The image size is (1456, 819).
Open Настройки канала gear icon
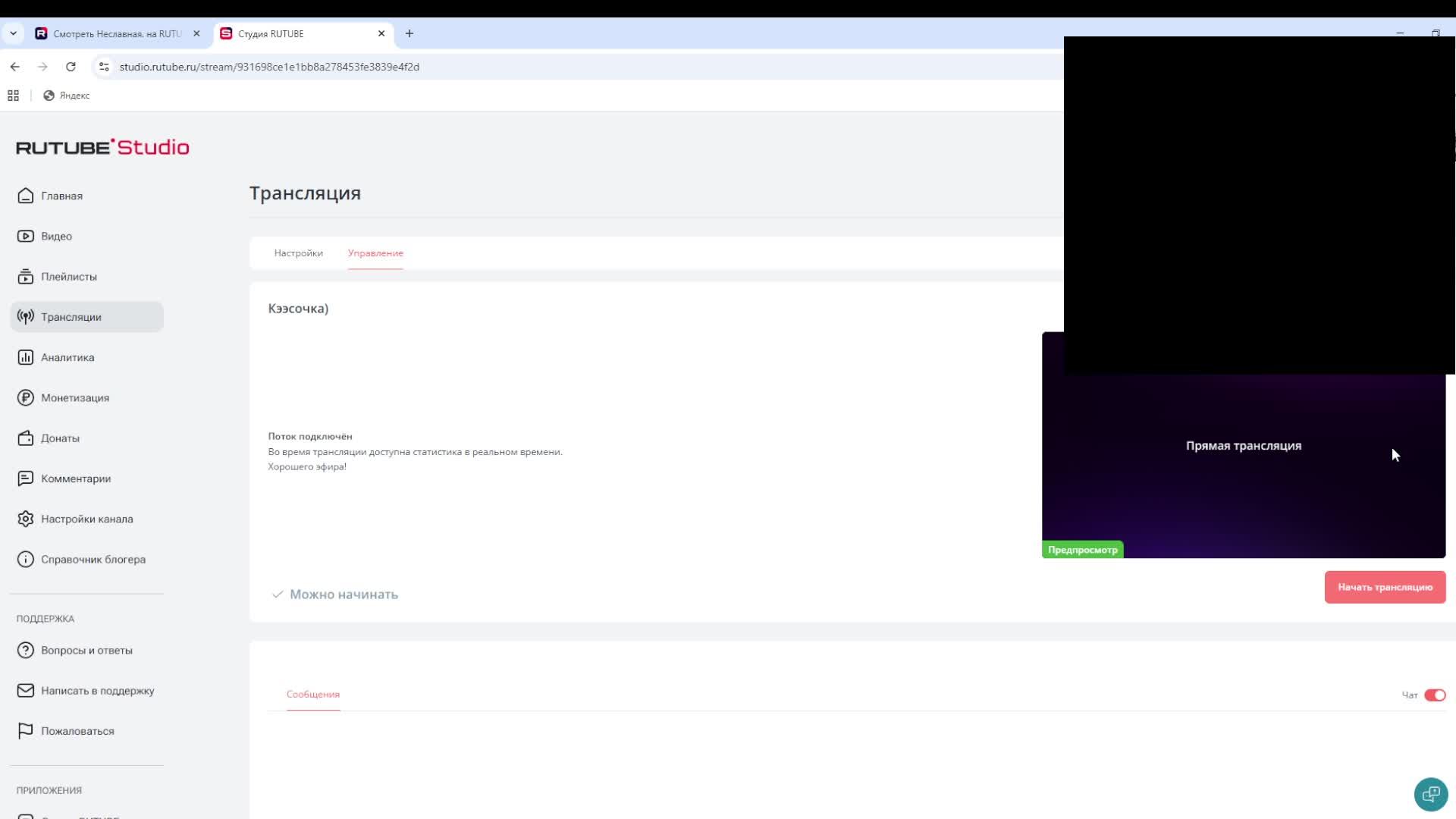[x=26, y=519]
